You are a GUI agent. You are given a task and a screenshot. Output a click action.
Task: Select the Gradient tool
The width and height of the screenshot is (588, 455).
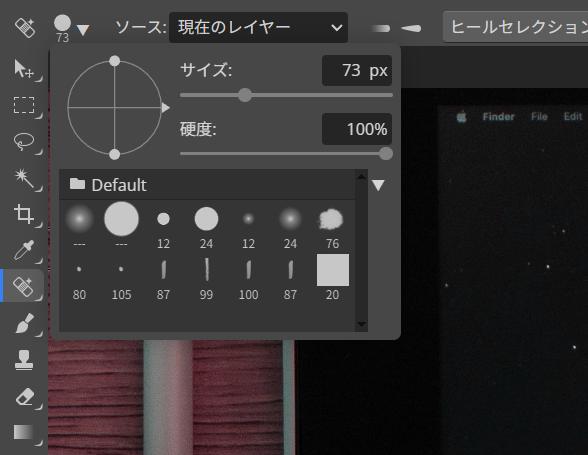click(24, 432)
